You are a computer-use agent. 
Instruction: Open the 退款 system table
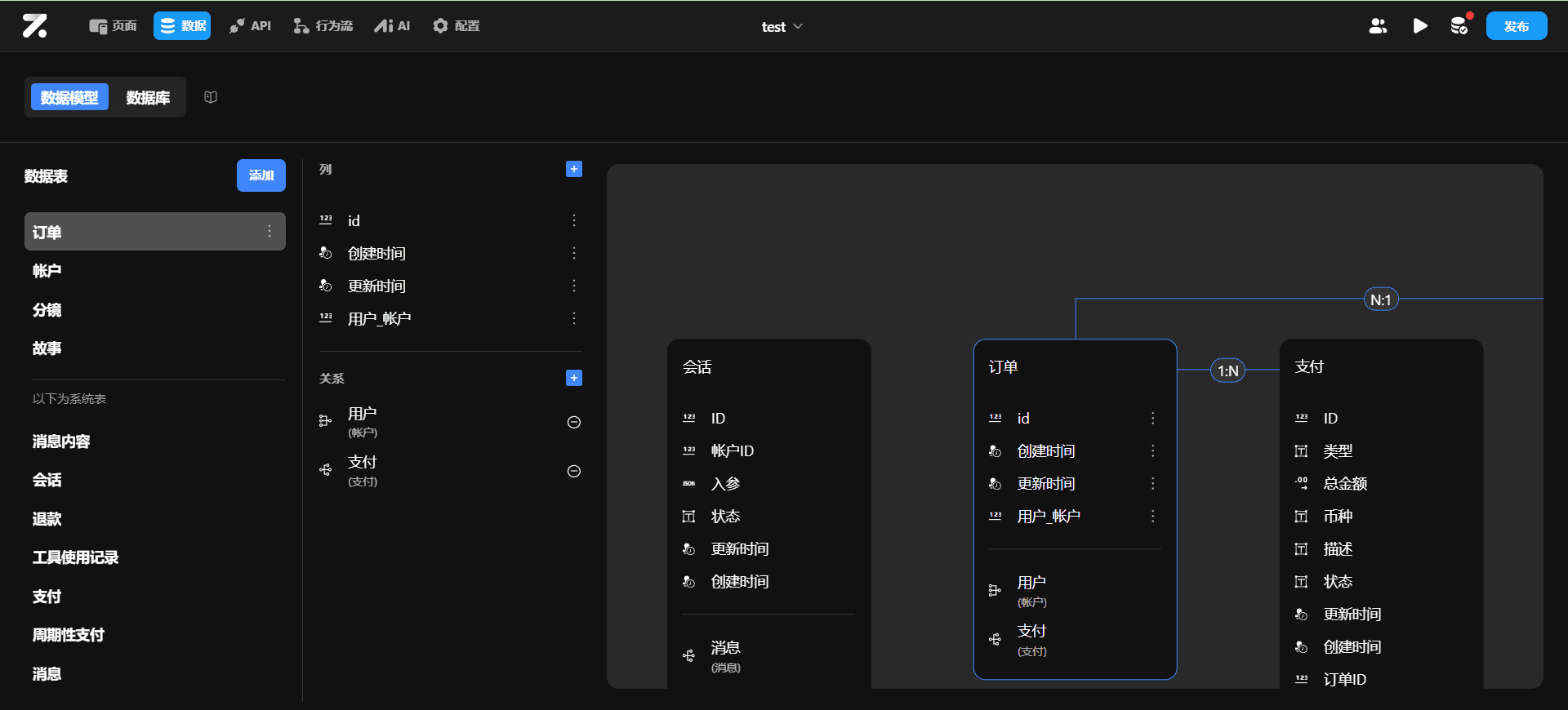155,519
